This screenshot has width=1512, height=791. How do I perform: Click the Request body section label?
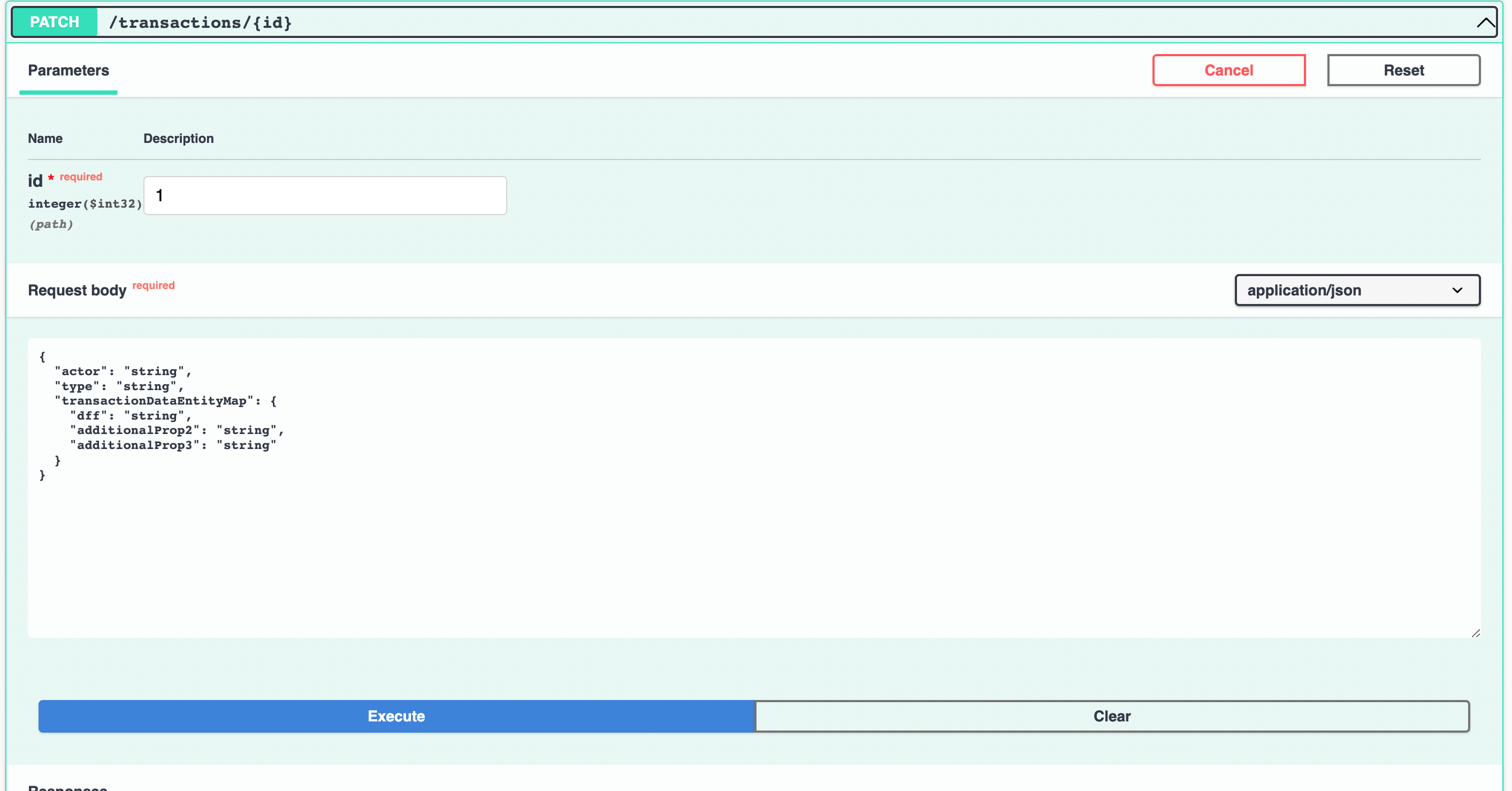coord(77,291)
